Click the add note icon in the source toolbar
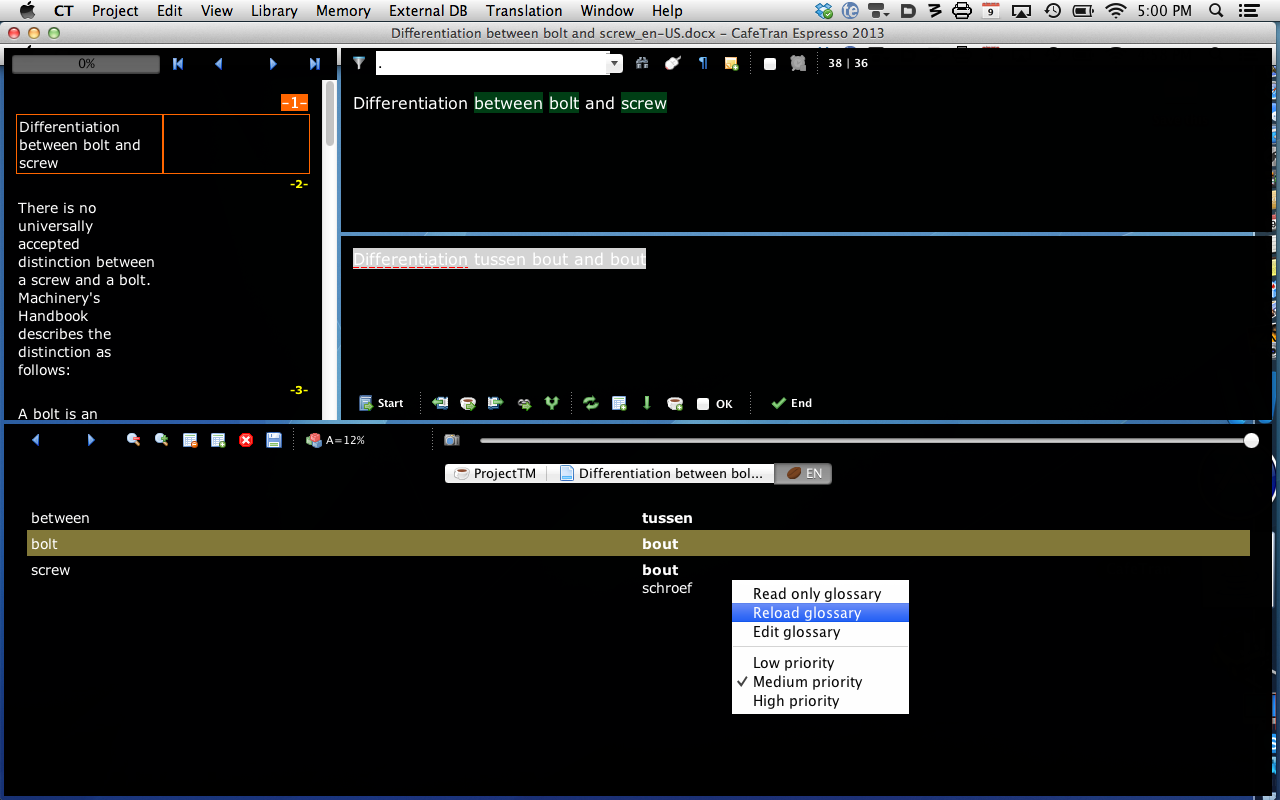 (731, 63)
